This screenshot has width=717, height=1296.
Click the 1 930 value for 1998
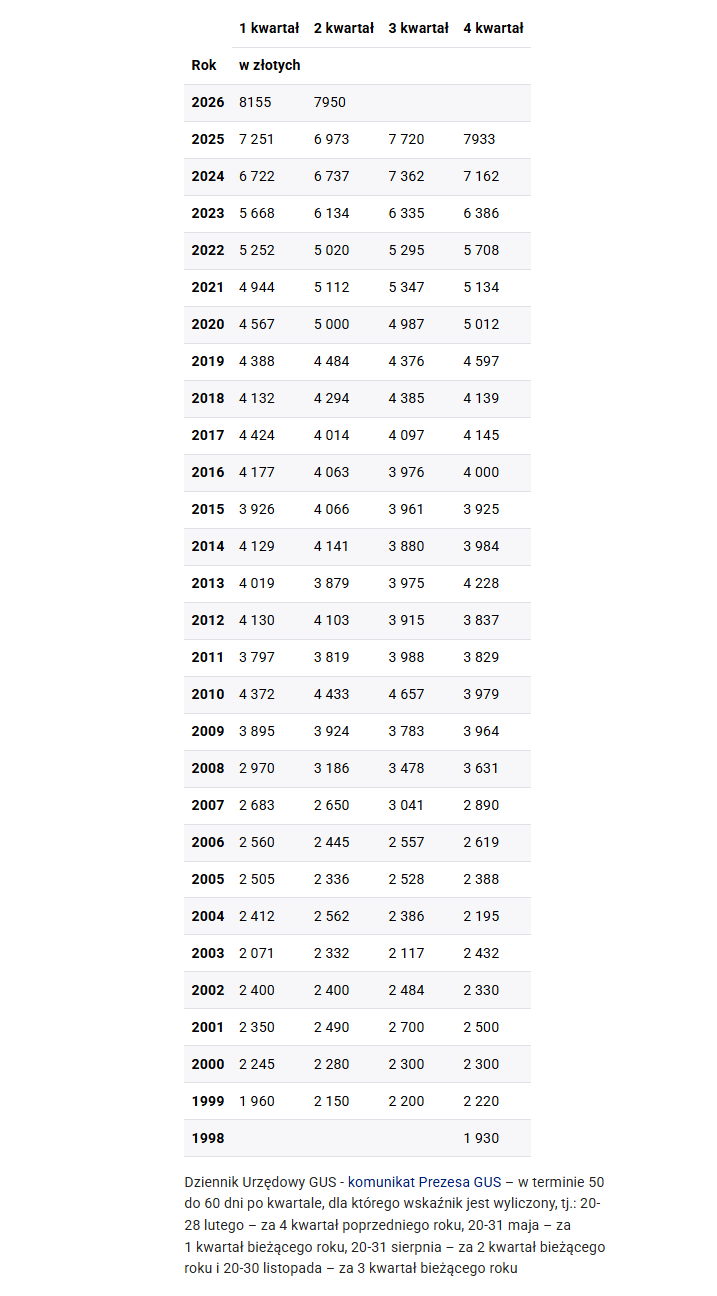(x=481, y=1138)
